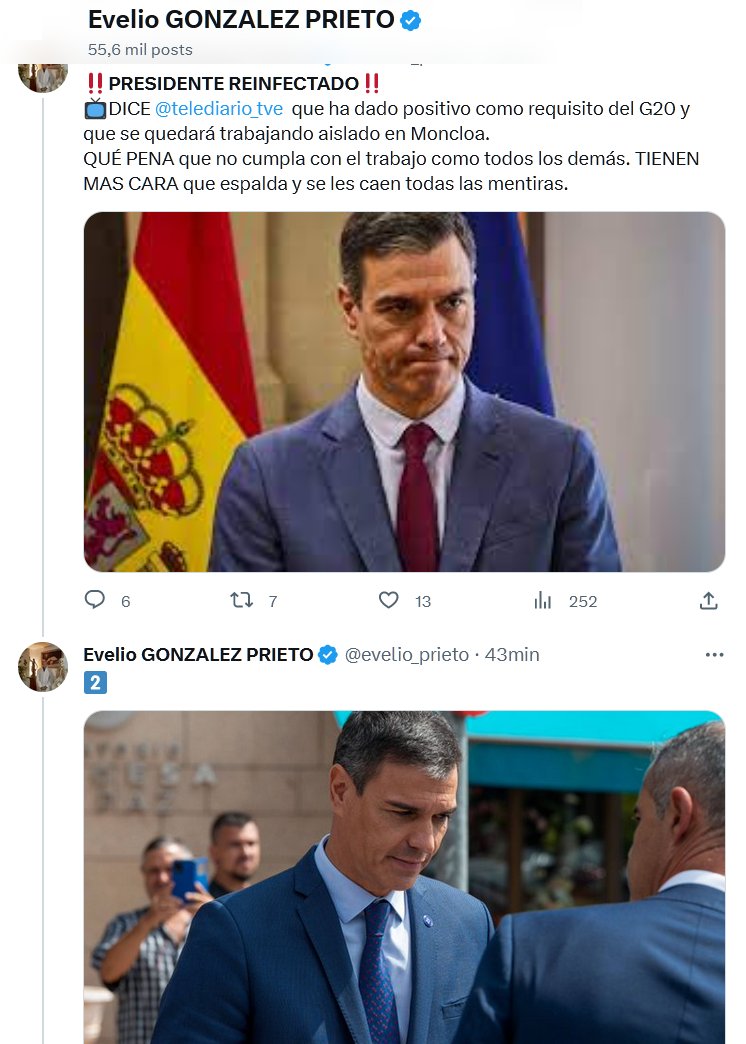Click author name on the 43min post

(198, 655)
